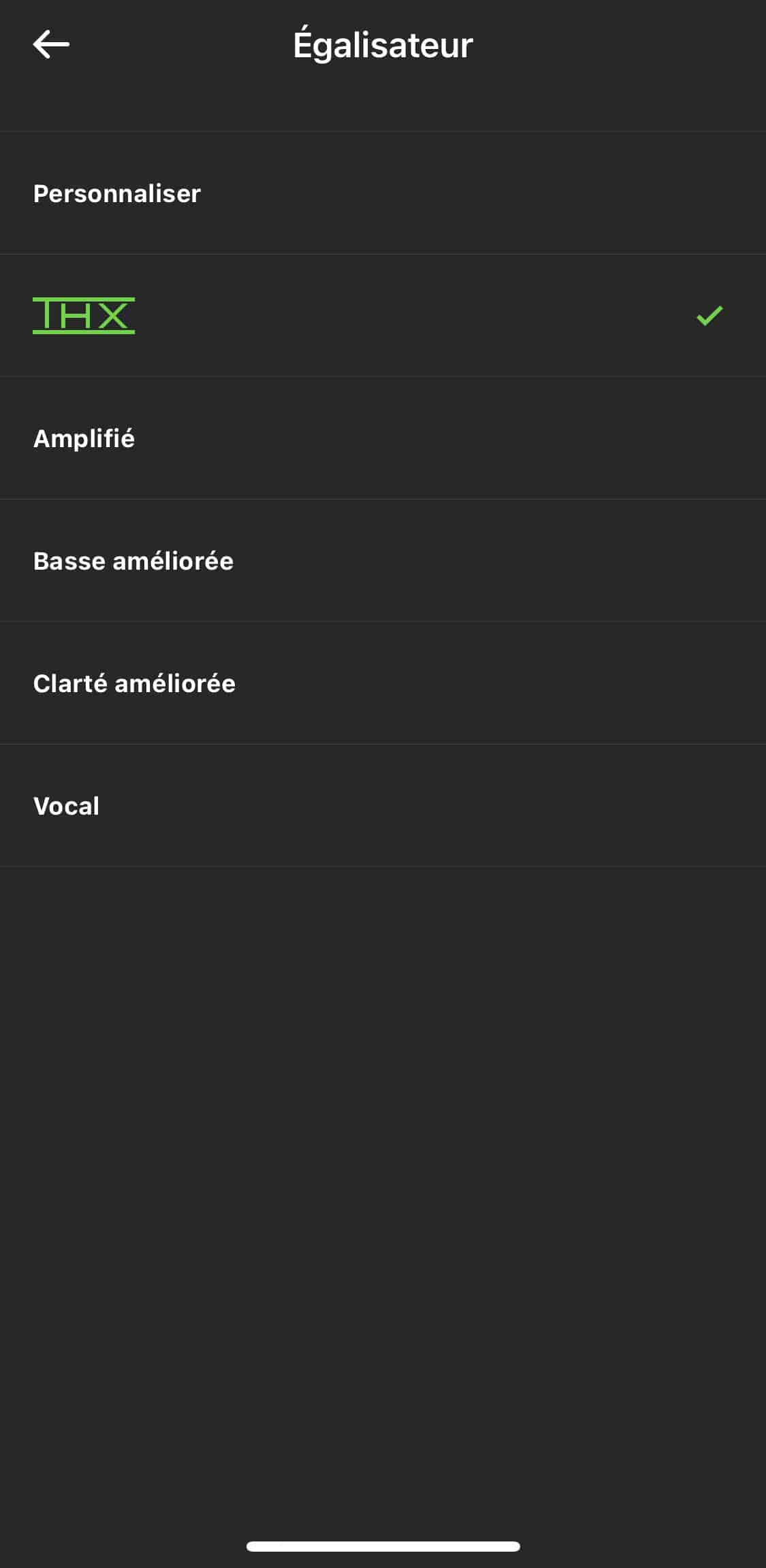Pick the THX equalizer preset row

[383, 316]
